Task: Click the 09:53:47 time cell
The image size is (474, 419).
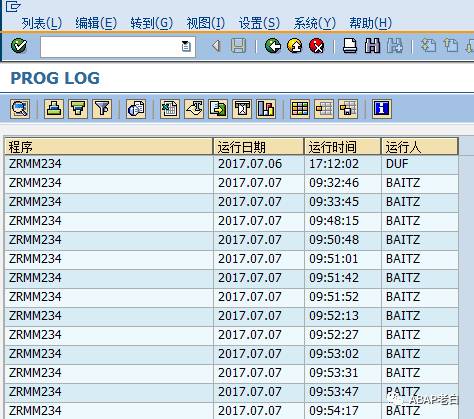Action: coord(342,392)
